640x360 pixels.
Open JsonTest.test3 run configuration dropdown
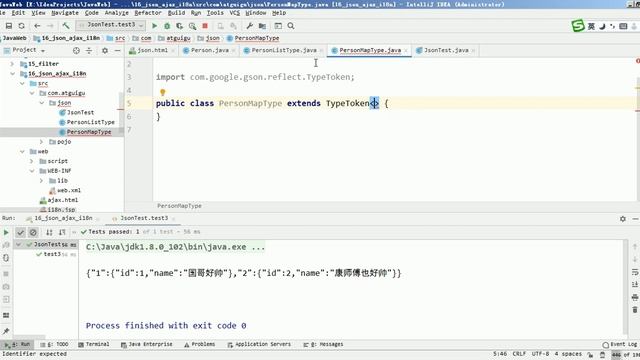pyautogui.click(x=111, y=25)
